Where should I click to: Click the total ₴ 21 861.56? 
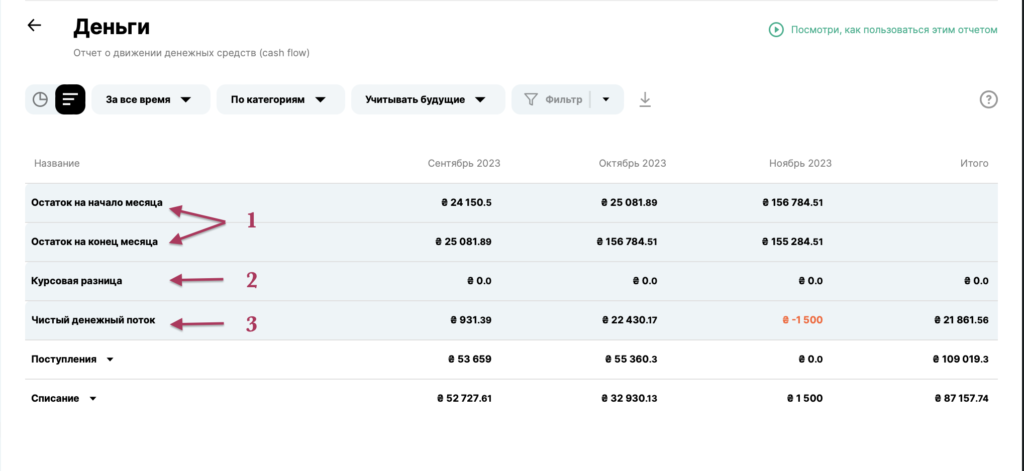[959, 320]
